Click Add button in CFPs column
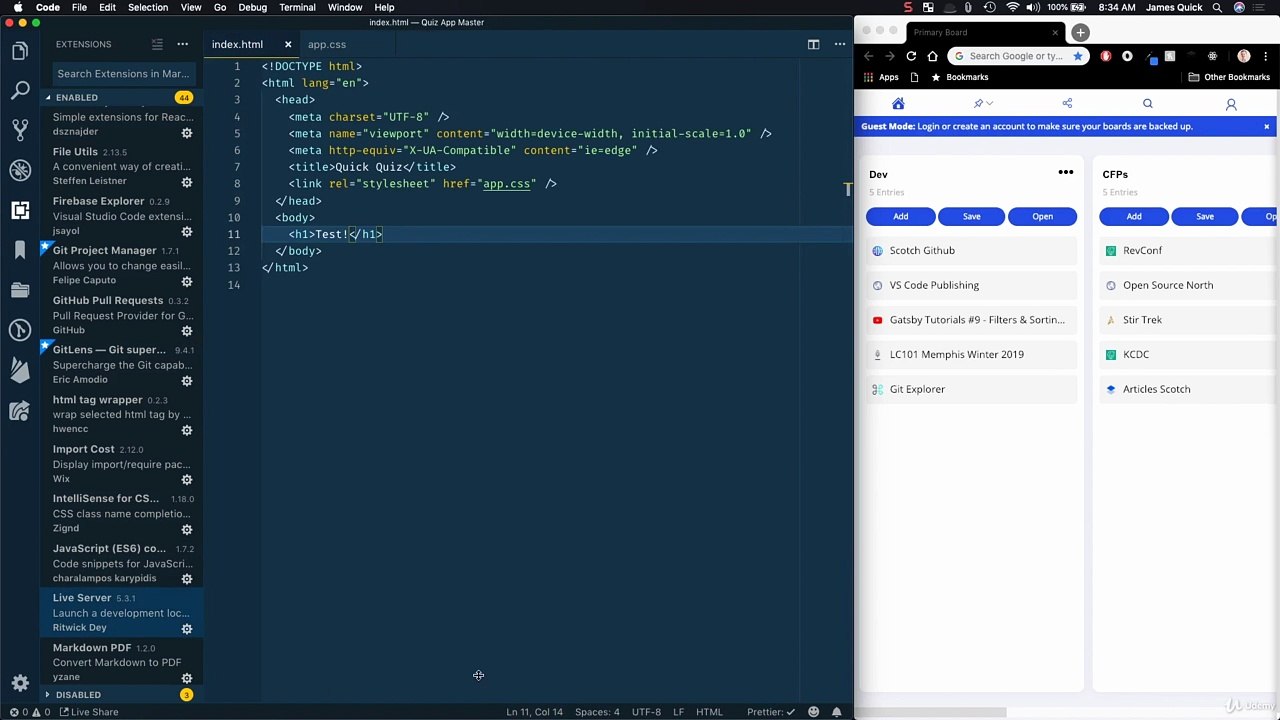This screenshot has height=720, width=1280. tap(1134, 216)
